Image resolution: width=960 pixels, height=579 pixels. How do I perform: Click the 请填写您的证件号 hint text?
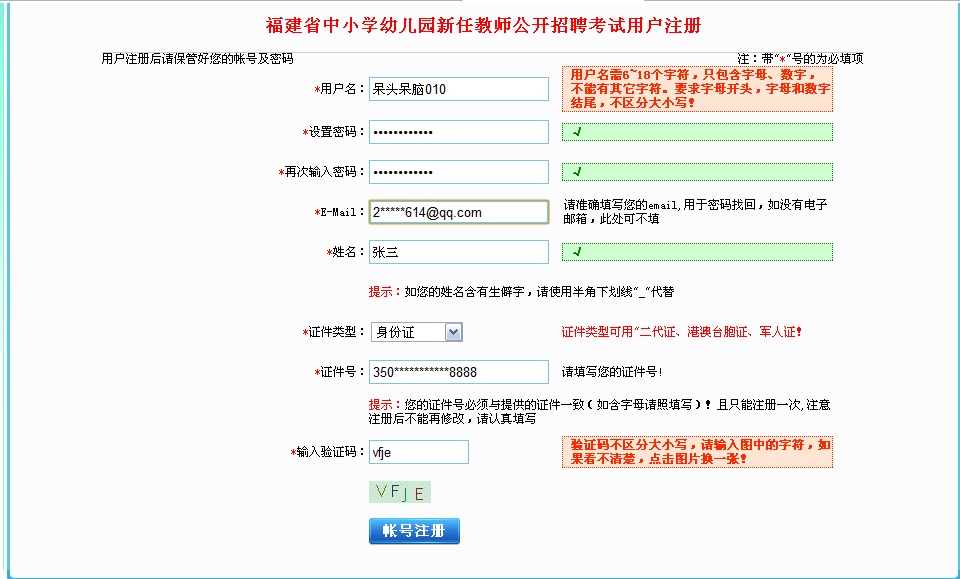612,372
